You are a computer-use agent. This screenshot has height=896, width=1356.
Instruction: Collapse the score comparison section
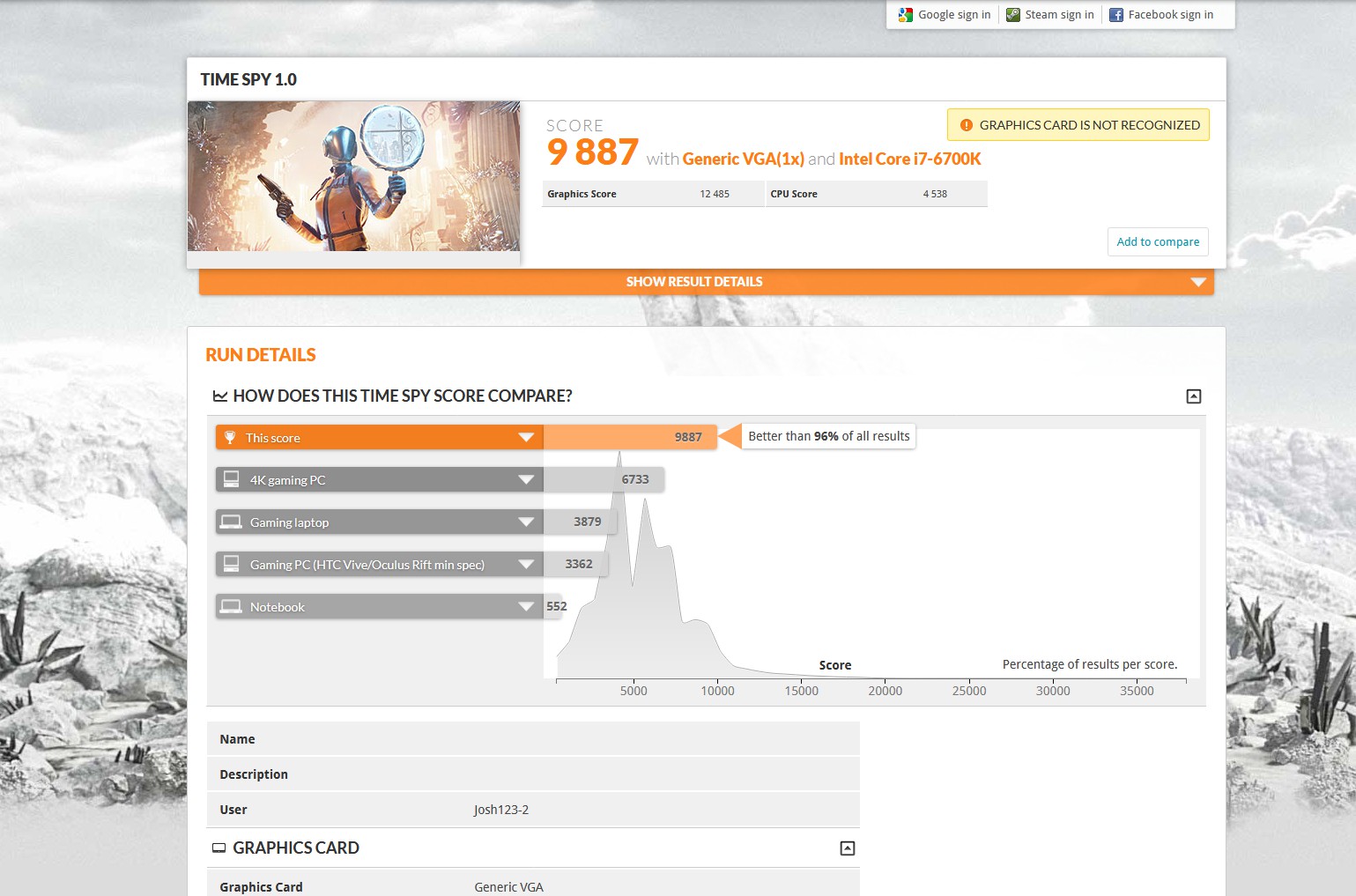pyautogui.click(x=1194, y=396)
